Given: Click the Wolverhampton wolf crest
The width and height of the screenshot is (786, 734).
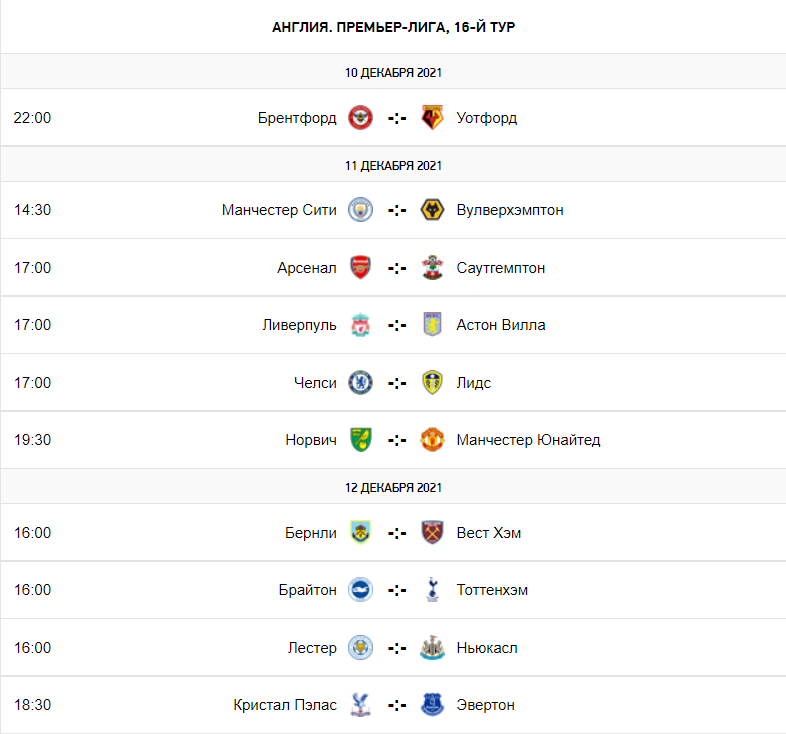Looking at the screenshot, I should click(x=432, y=210).
